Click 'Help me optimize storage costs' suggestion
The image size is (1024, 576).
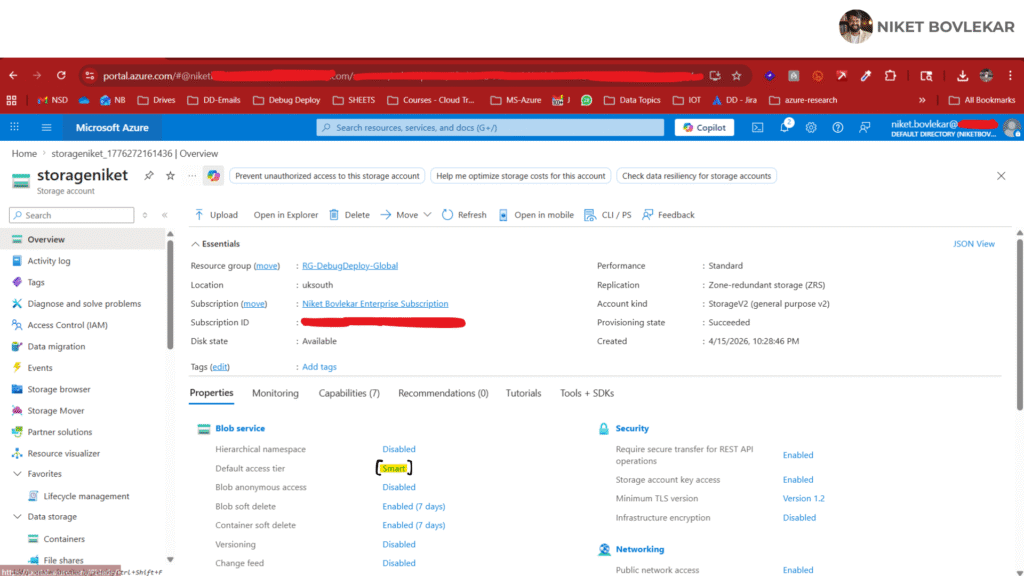(x=520, y=176)
